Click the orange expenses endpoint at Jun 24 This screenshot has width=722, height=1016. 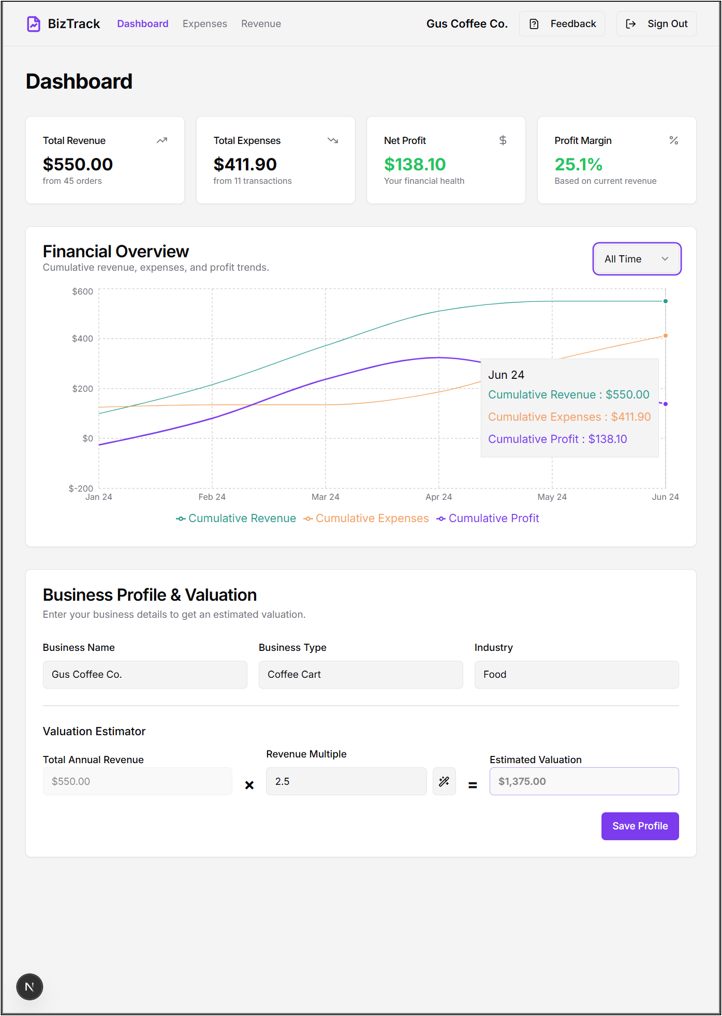click(666, 336)
